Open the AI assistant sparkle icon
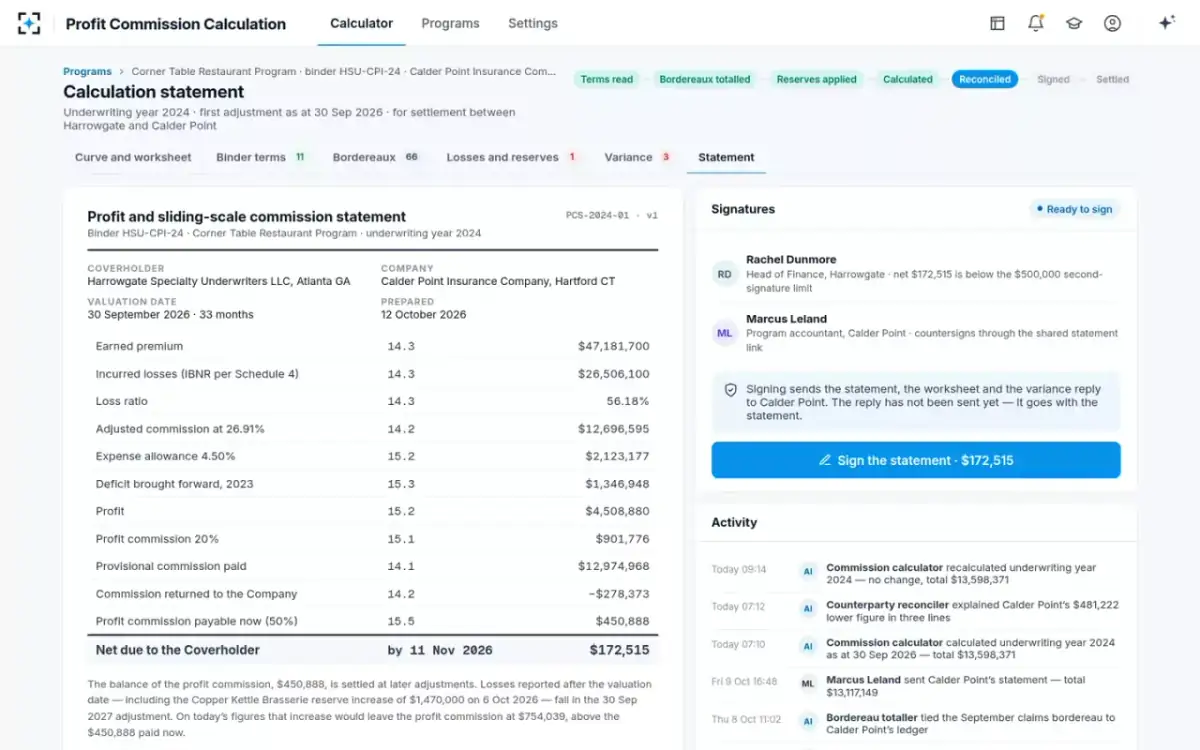Image resolution: width=1200 pixels, height=750 pixels. click(x=1166, y=23)
